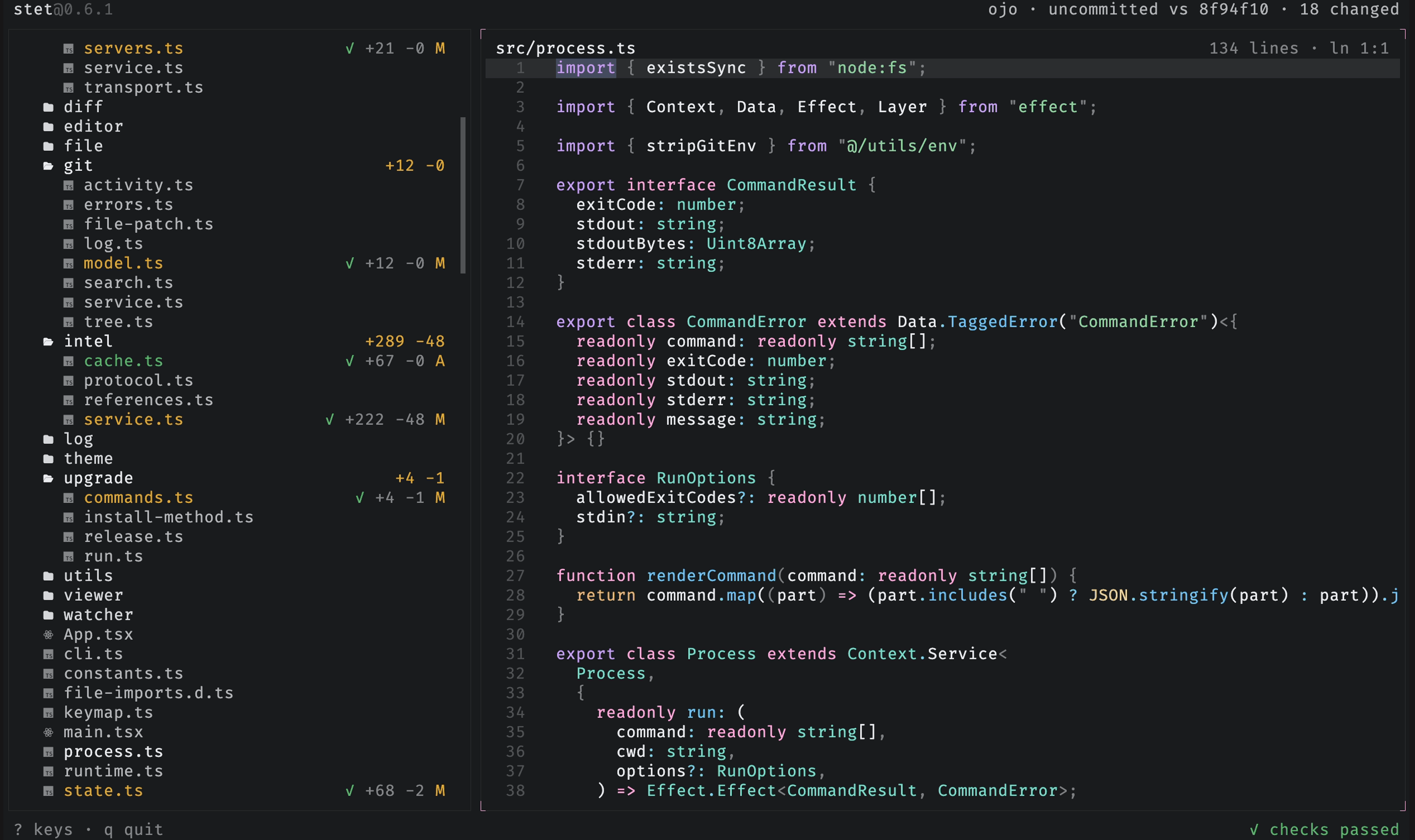
Task: Expand the watcher folder
Action: [x=49, y=615]
